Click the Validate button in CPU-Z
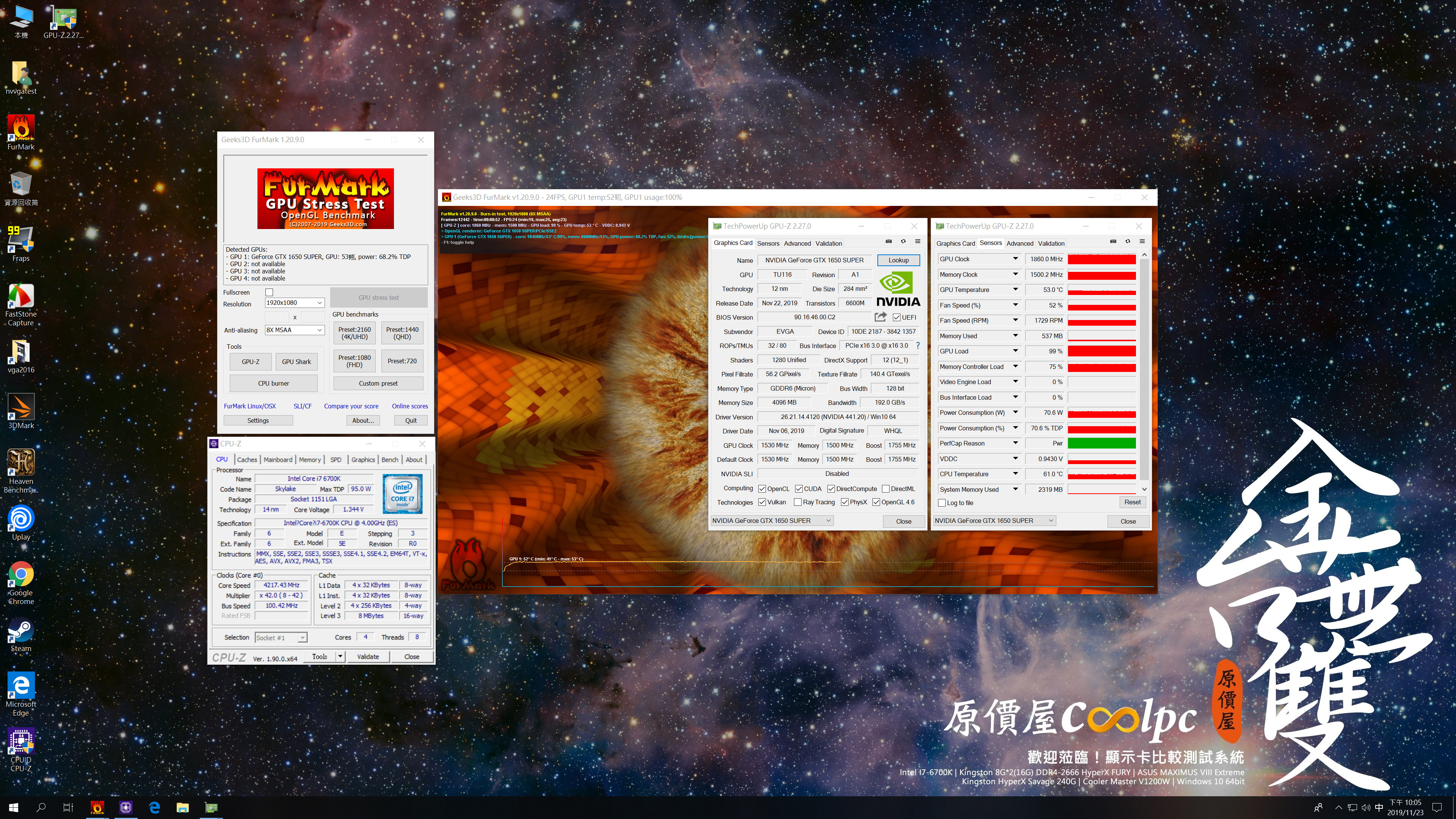Image resolution: width=1456 pixels, height=819 pixels. point(368,656)
